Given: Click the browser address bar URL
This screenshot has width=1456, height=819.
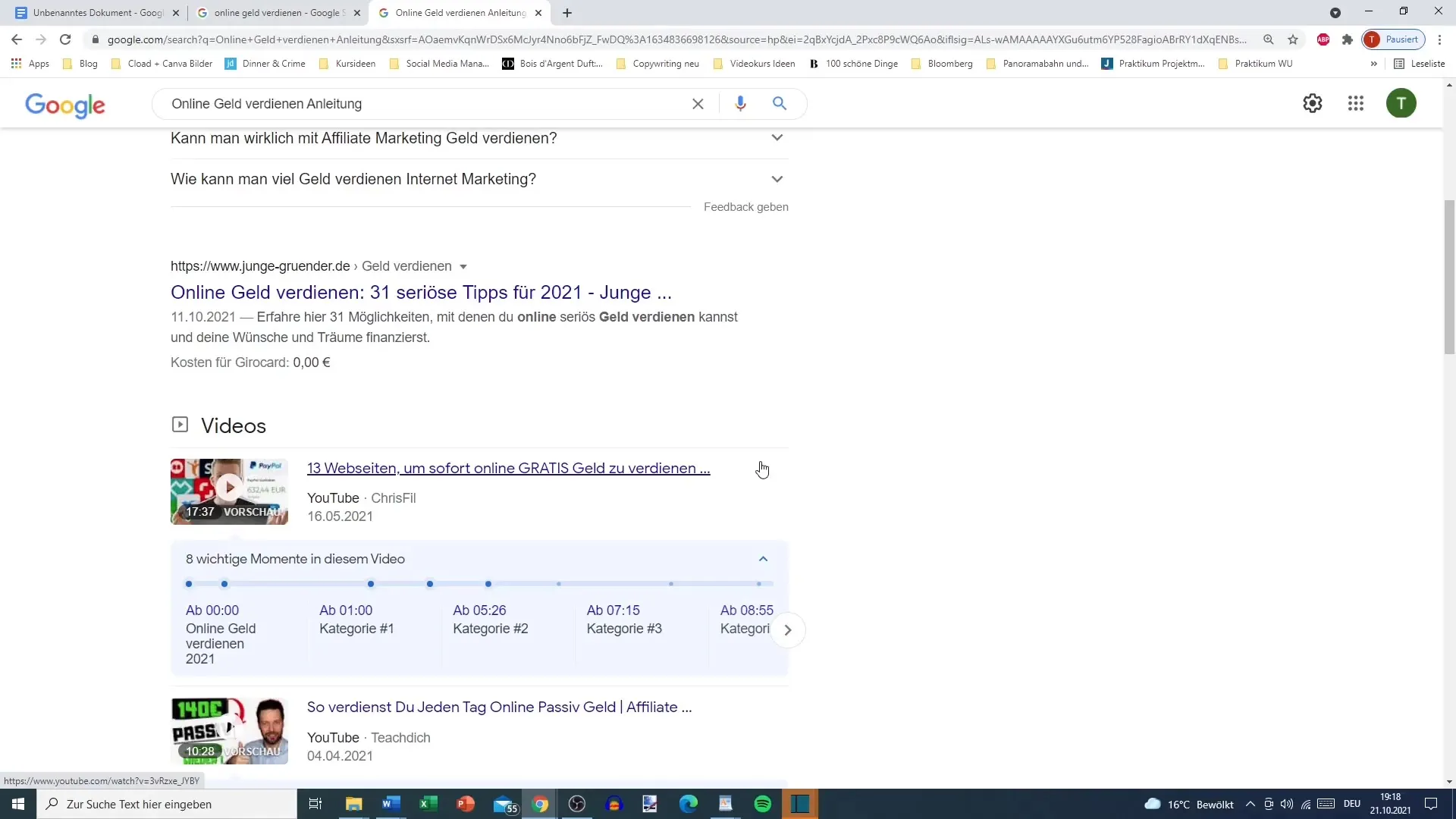Looking at the screenshot, I should (676, 39).
